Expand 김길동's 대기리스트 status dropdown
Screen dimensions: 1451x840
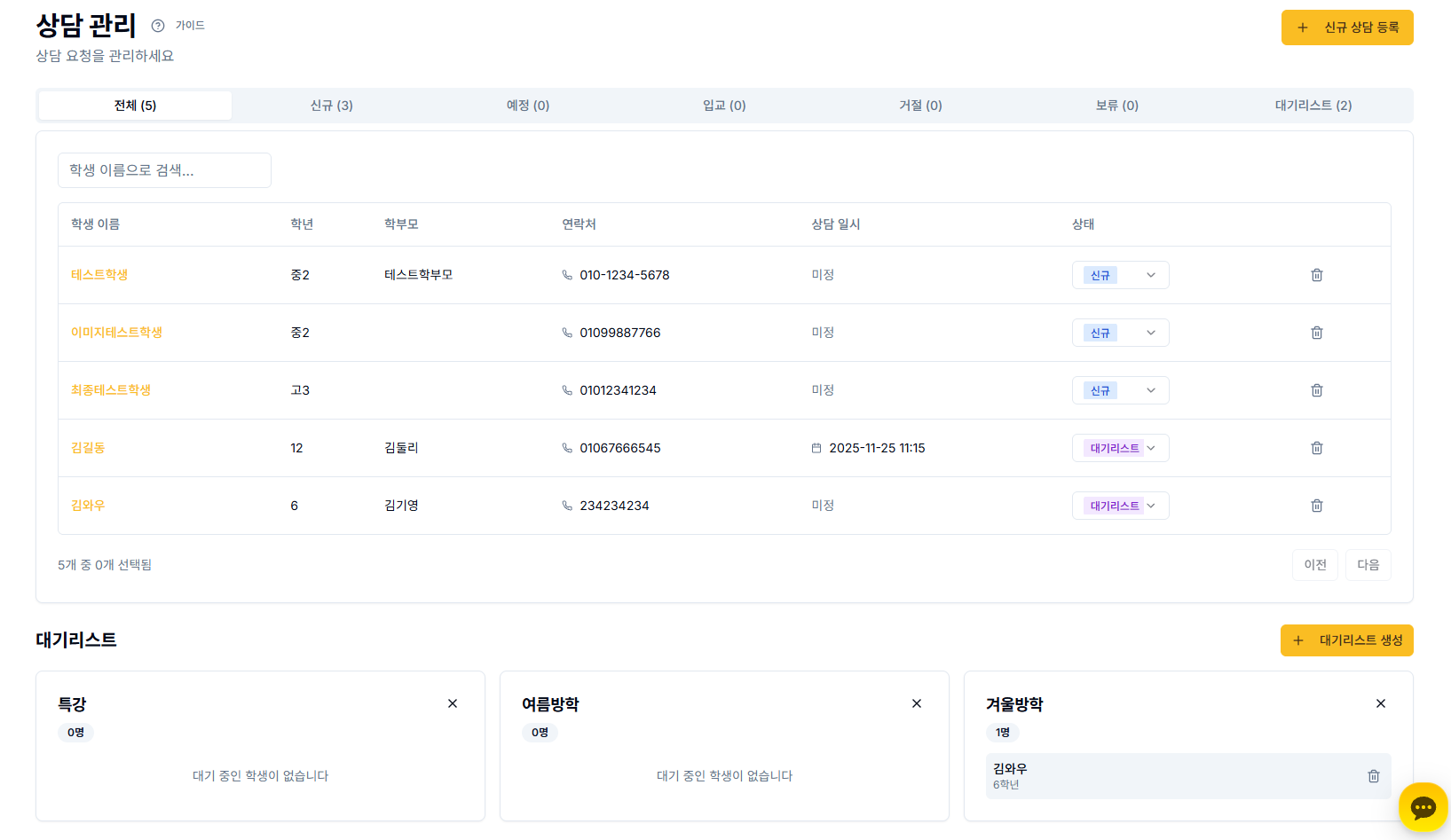point(1120,448)
